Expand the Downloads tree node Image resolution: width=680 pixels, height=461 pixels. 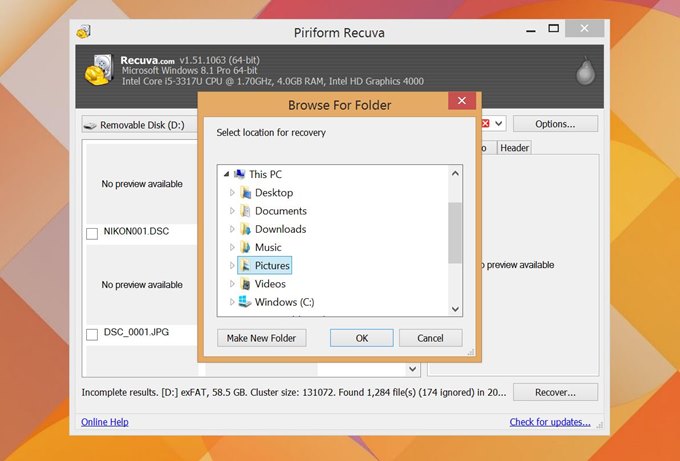[x=232, y=229]
